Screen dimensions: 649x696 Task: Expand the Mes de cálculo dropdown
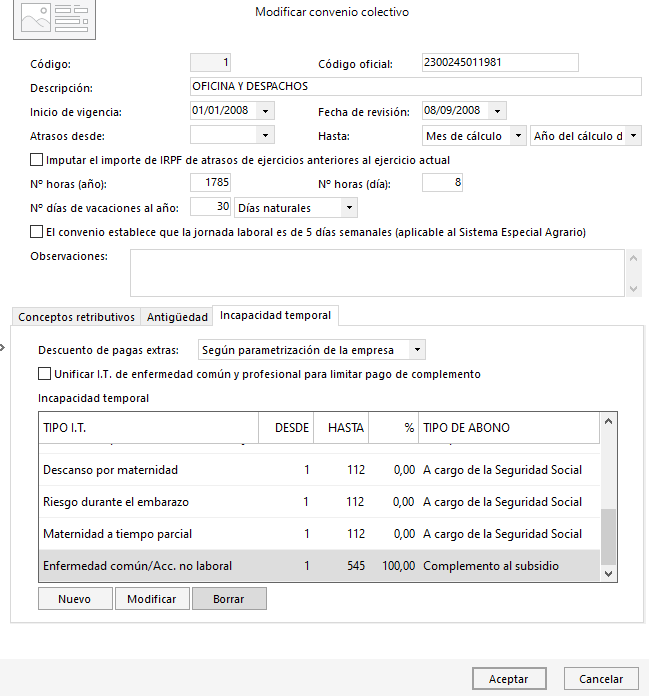517,135
